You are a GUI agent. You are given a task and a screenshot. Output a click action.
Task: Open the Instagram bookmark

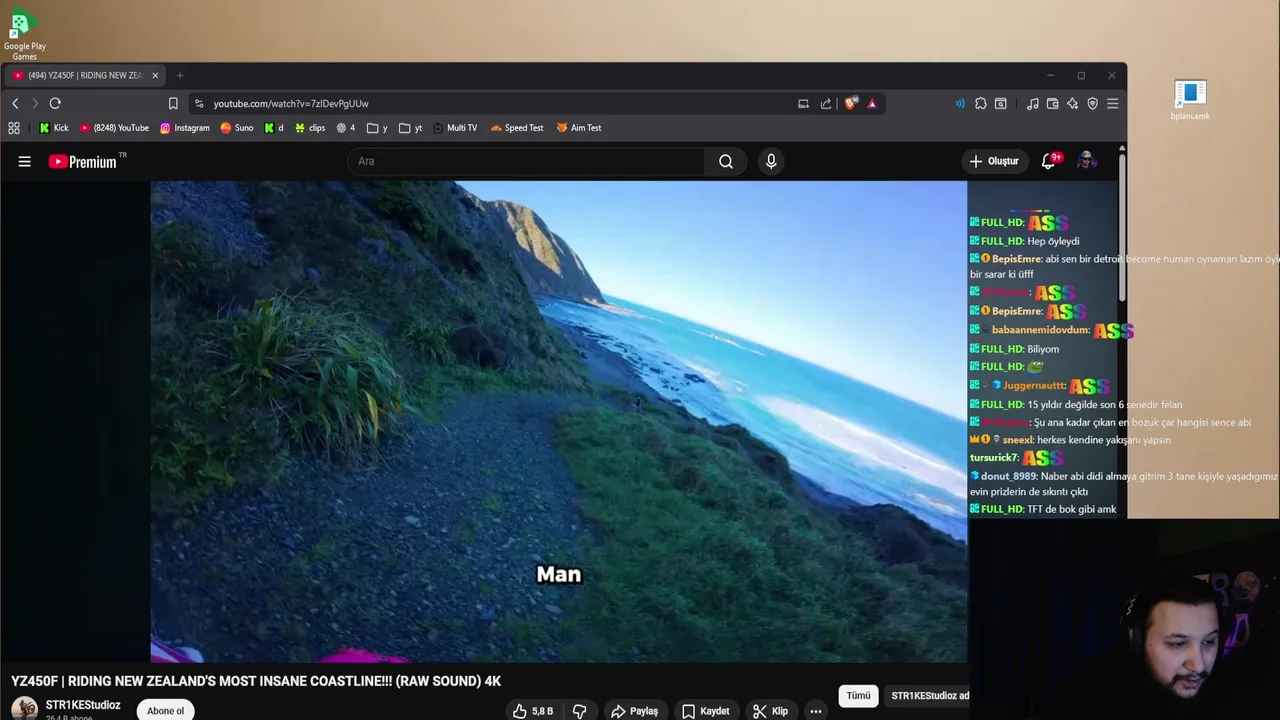pyautogui.click(x=185, y=128)
